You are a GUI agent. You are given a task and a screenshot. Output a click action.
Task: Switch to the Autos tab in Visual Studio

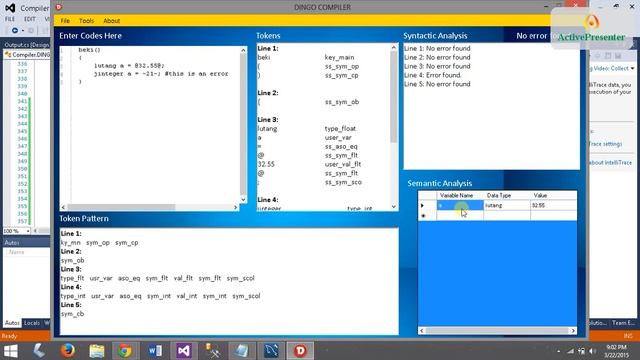click(x=12, y=323)
